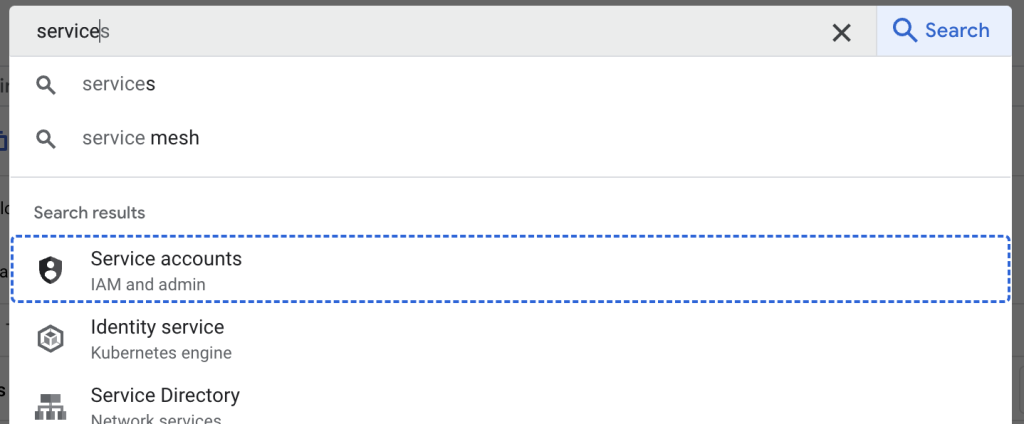This screenshot has width=1024, height=424.
Task: Click the magnifier icon beside the "services" suggestion
Action: point(46,85)
